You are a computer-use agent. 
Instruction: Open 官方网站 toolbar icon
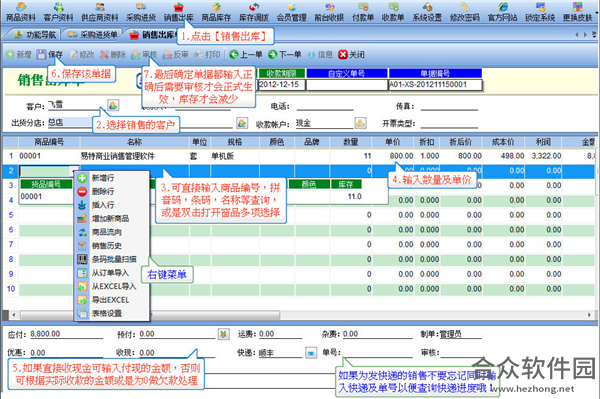click(502, 11)
